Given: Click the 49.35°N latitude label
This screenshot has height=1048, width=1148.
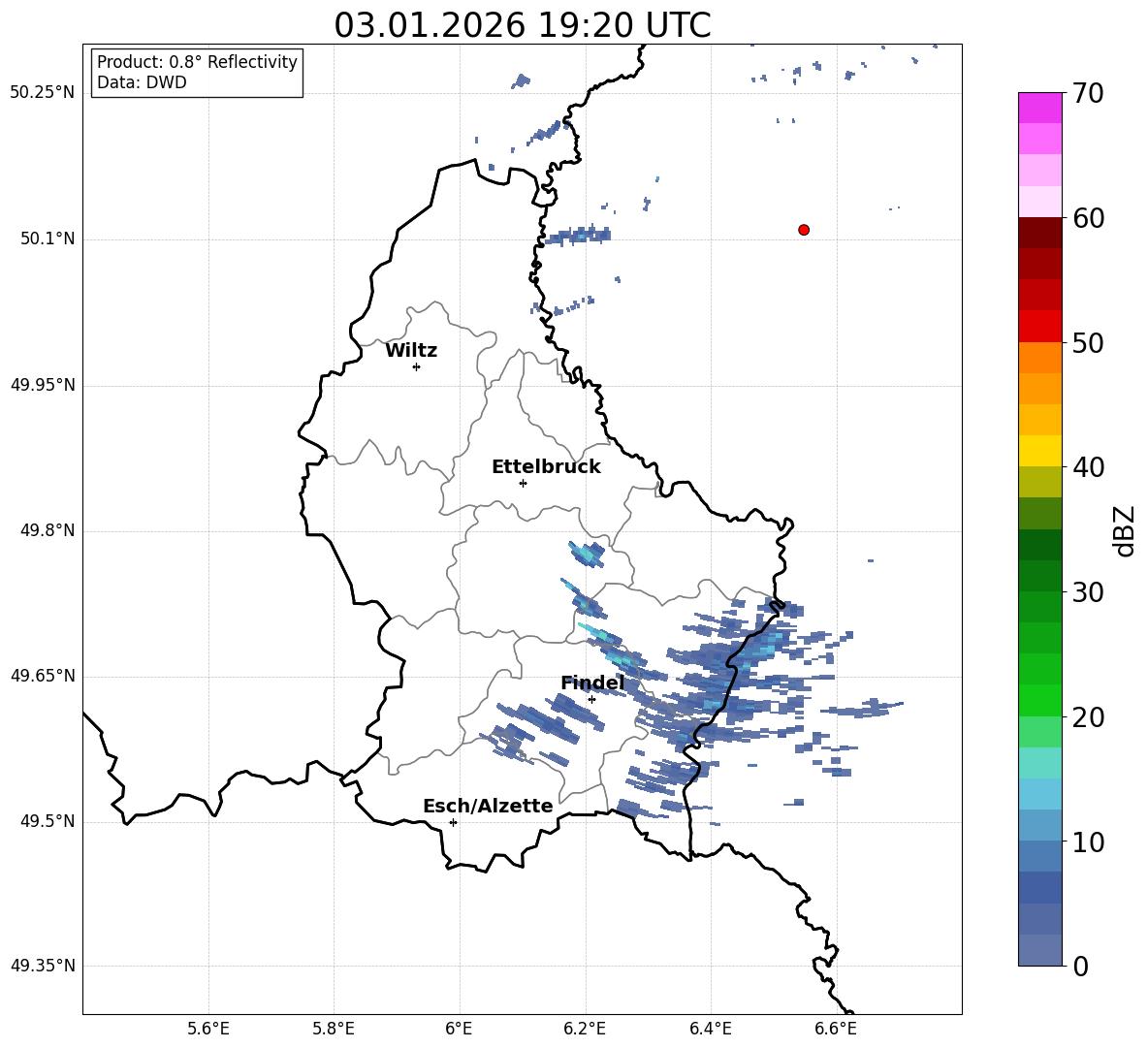Looking at the screenshot, I should point(43,966).
